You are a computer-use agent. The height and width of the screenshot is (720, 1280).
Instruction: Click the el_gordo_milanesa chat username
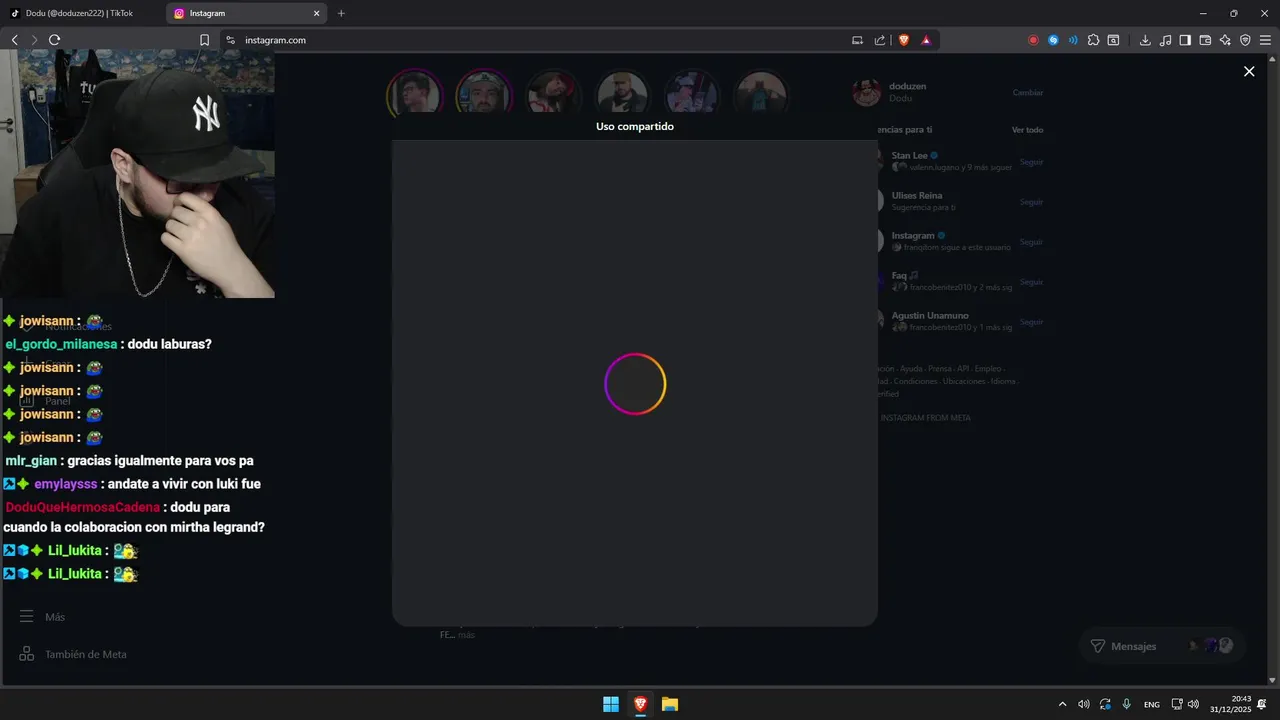click(61, 344)
